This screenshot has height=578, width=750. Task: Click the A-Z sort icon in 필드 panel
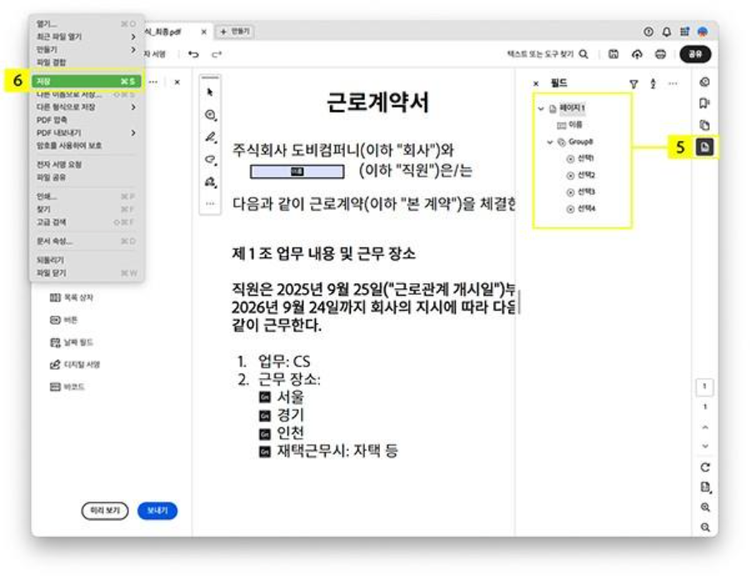pyautogui.click(x=653, y=84)
